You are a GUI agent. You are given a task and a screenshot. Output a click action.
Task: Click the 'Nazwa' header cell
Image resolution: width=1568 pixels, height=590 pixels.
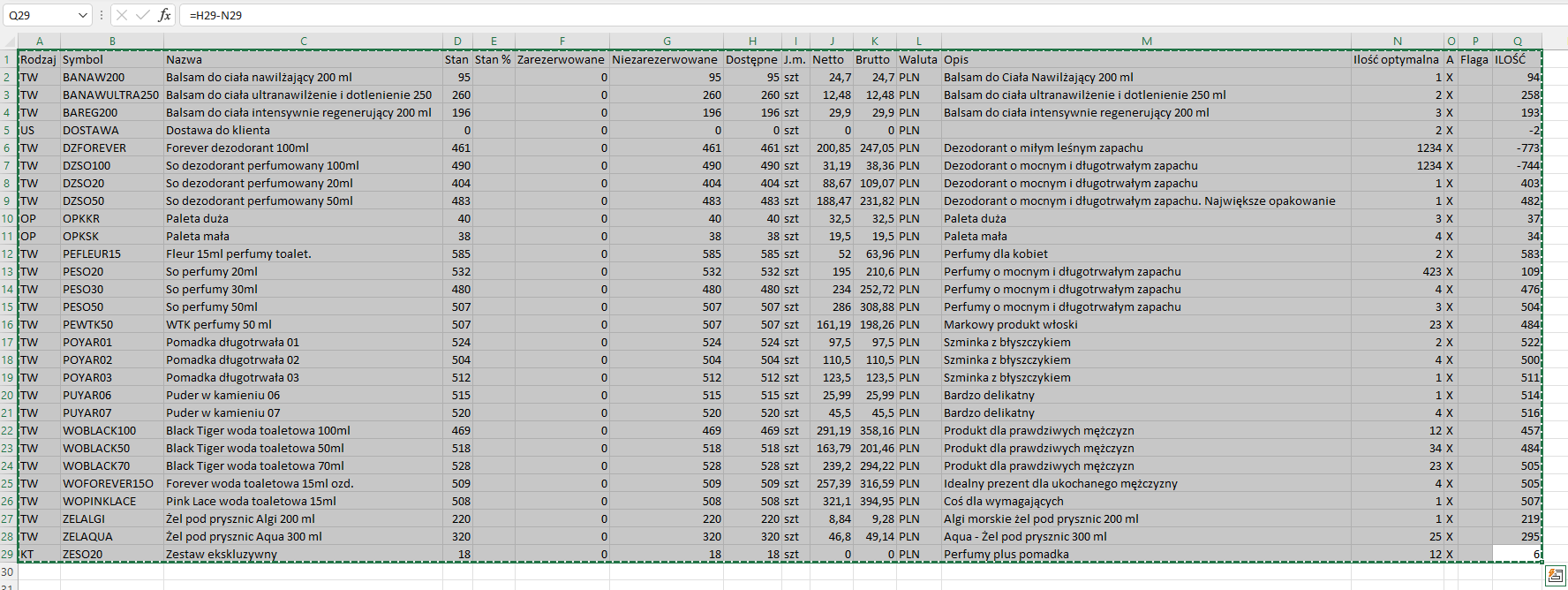coord(304,59)
